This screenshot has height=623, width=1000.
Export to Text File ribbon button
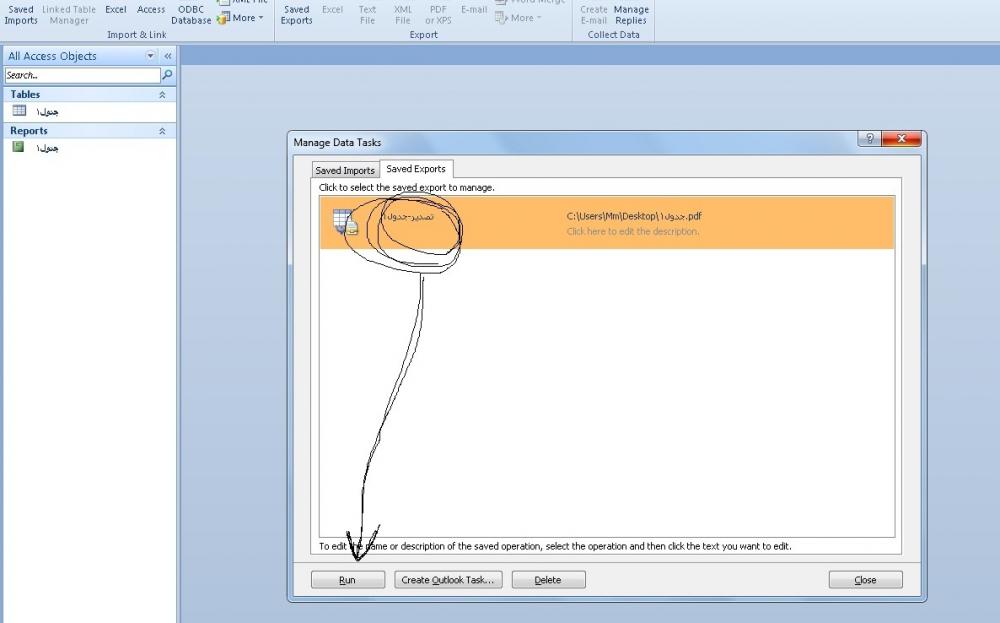click(367, 13)
